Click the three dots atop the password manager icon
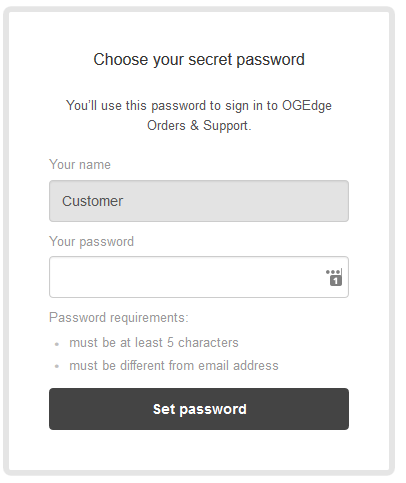 (333, 272)
